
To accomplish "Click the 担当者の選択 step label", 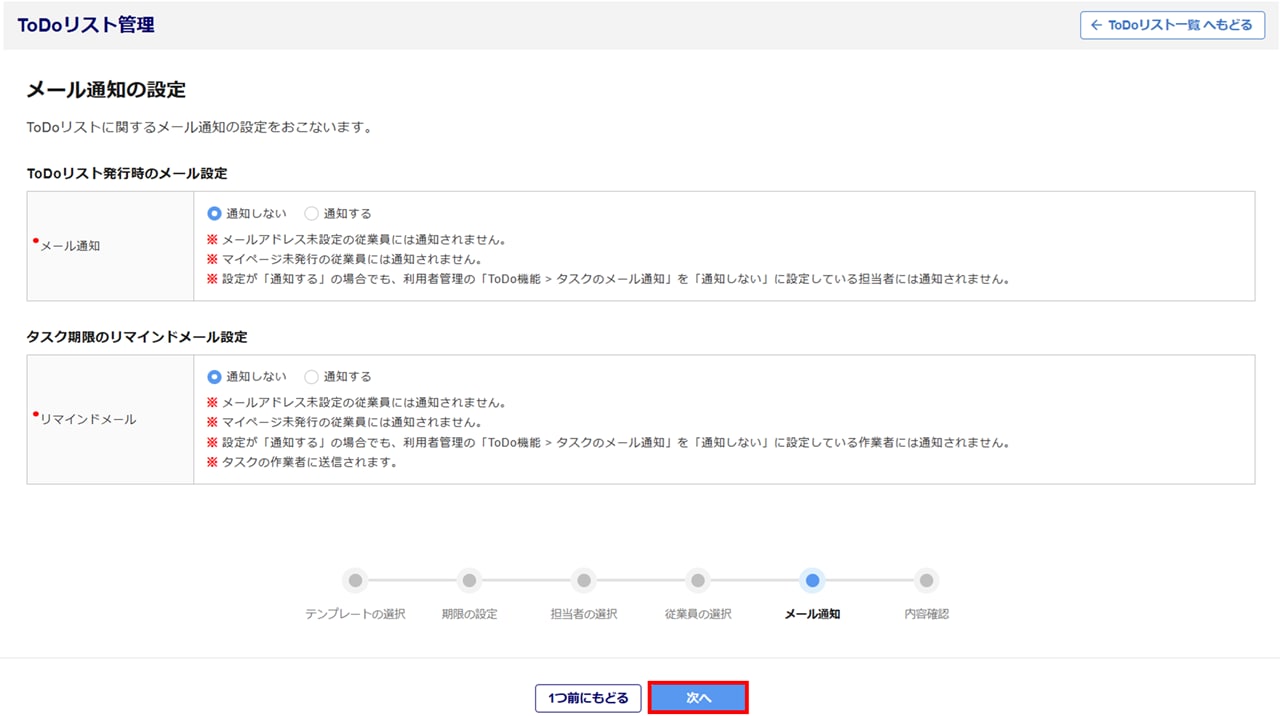I will click(x=584, y=614).
